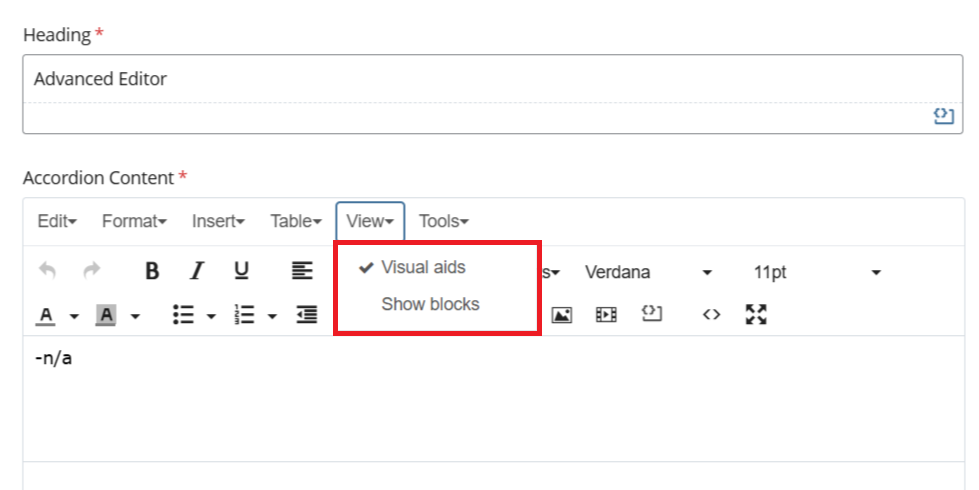
Task: Open the Format menu
Action: pyautogui.click(x=134, y=221)
